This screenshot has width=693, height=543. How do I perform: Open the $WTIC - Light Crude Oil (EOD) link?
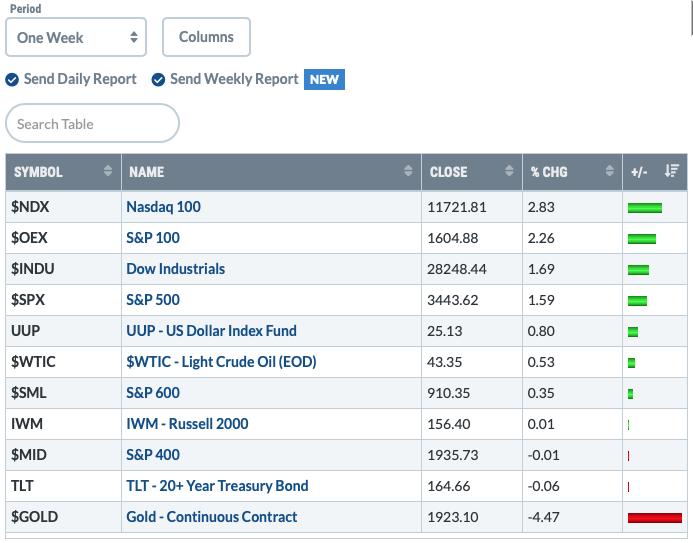click(221, 362)
